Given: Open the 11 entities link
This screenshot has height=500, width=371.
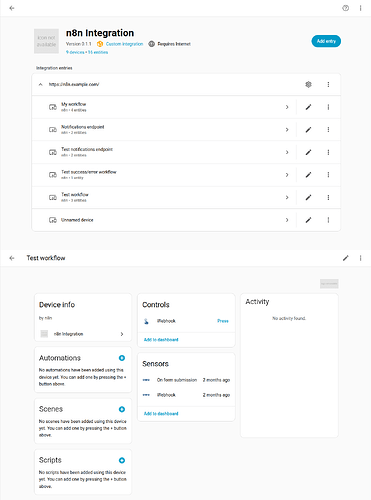Looking at the screenshot, I should [x=98, y=52].
